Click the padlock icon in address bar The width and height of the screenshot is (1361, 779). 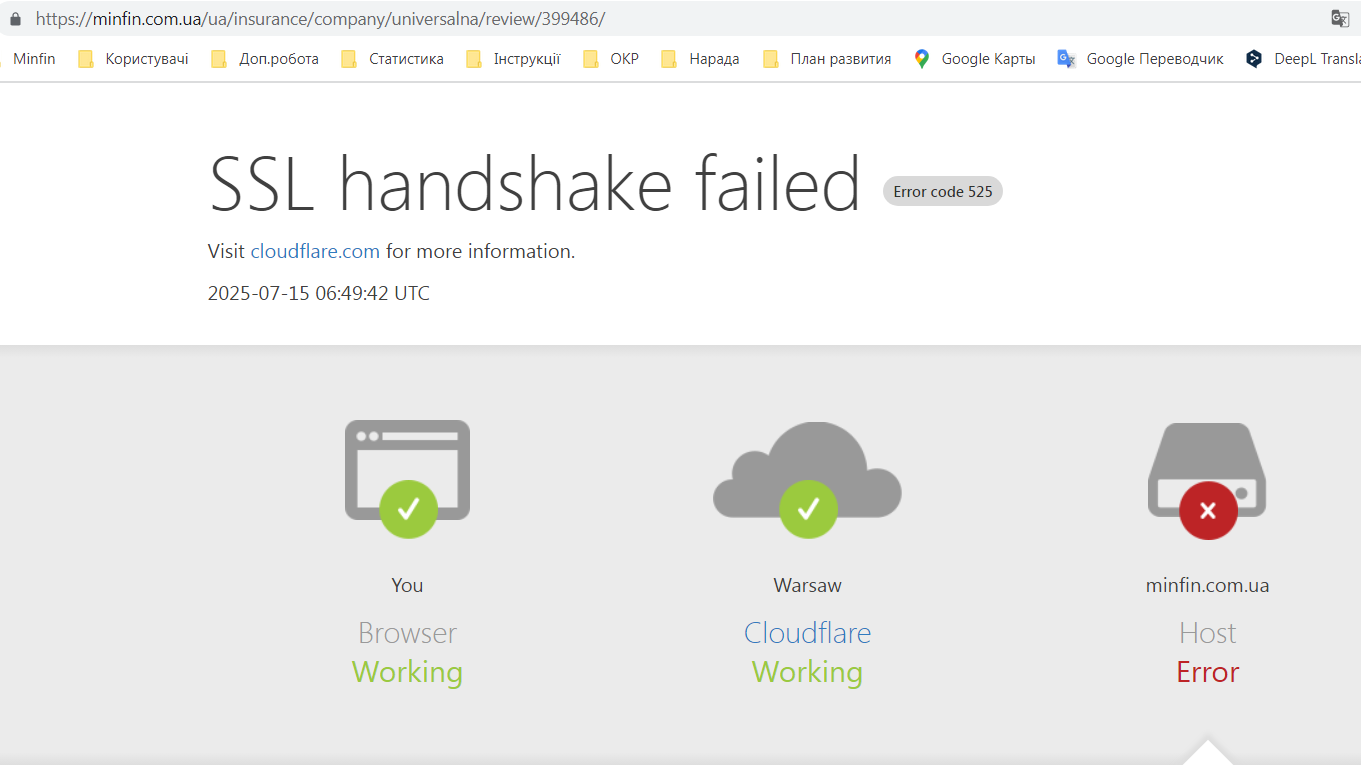tap(15, 19)
